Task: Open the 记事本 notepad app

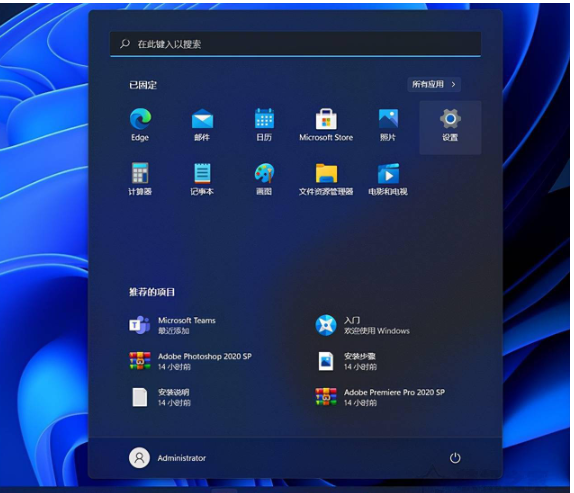Action: coord(202,173)
